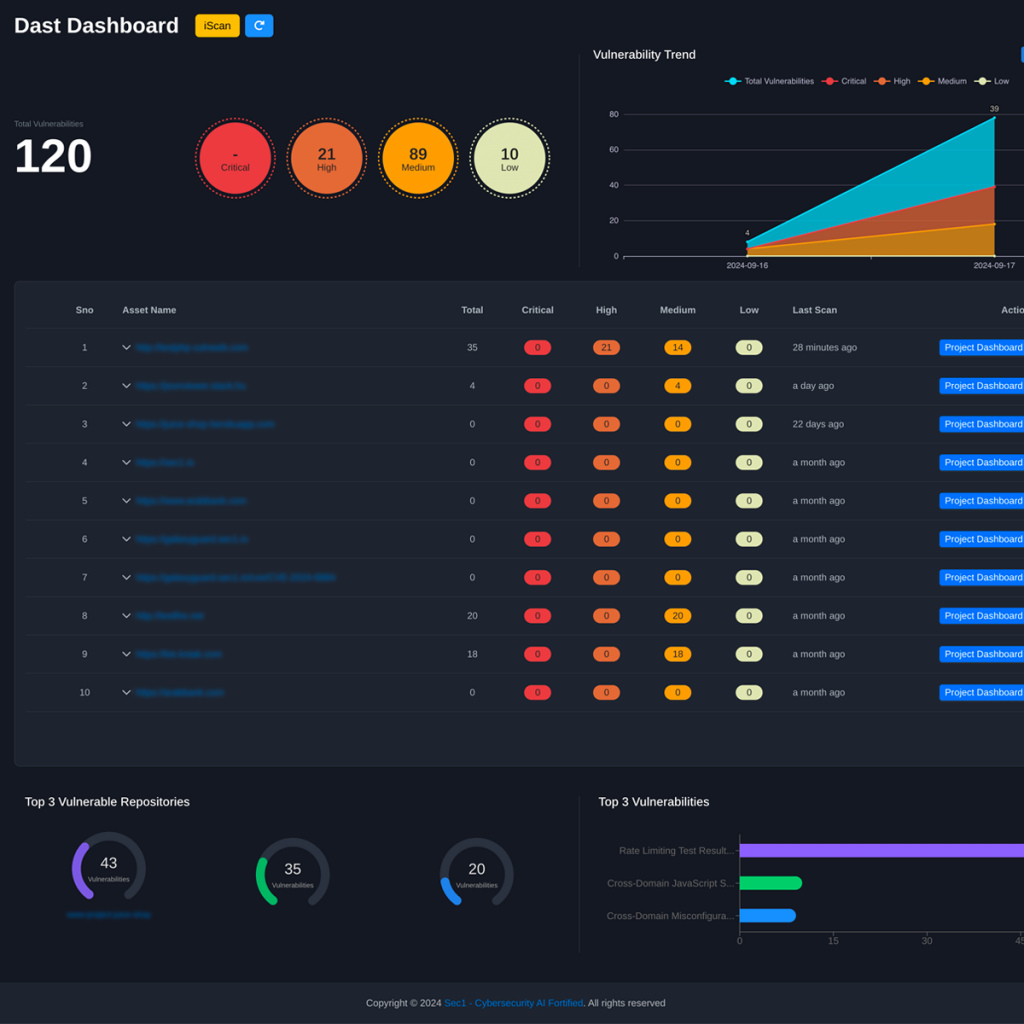Image resolution: width=1024 pixels, height=1024 pixels.
Task: Click the yellow Medium badge showing 20 in row eight
Action: click(677, 616)
